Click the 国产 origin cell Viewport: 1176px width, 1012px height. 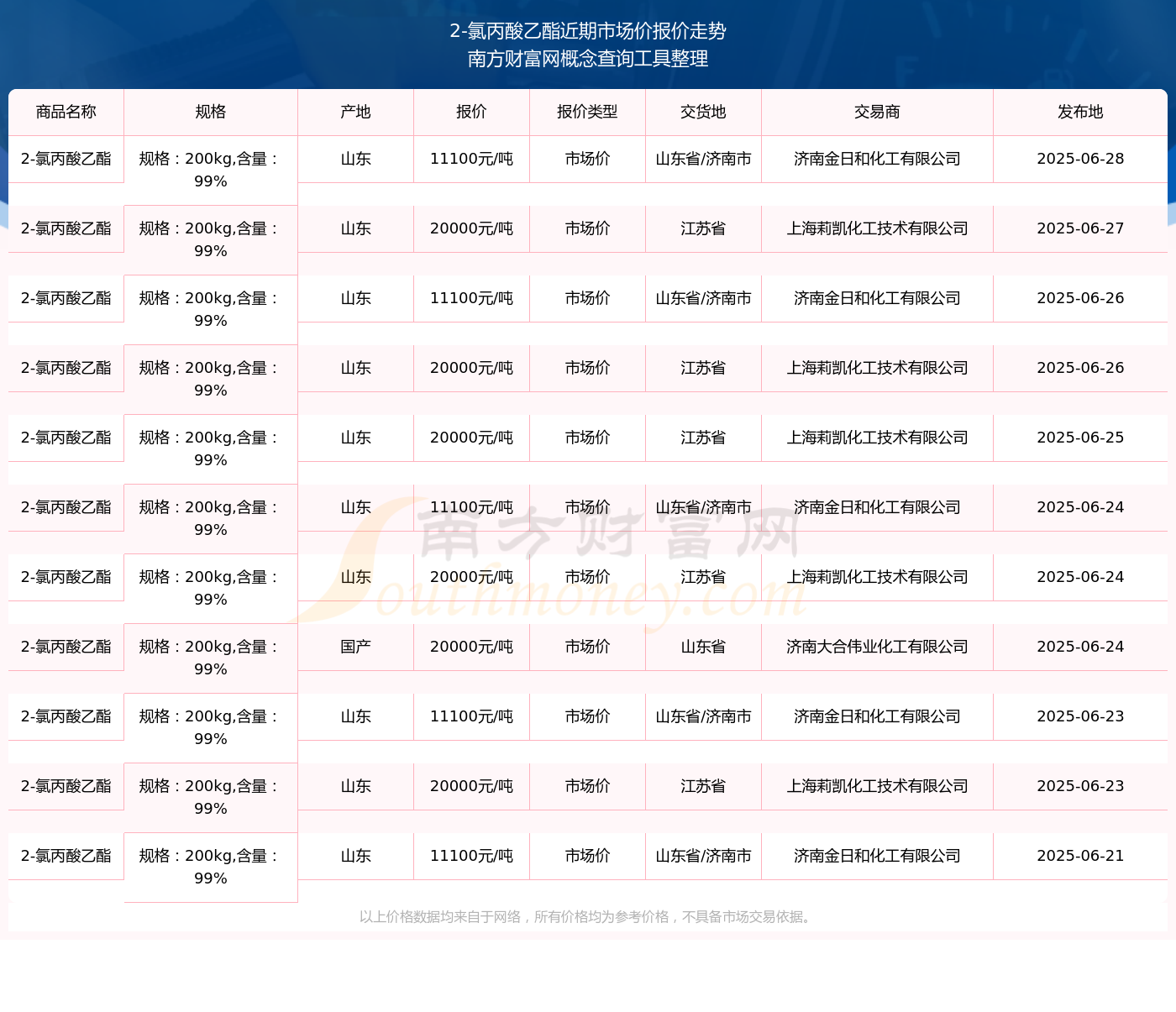(x=356, y=647)
